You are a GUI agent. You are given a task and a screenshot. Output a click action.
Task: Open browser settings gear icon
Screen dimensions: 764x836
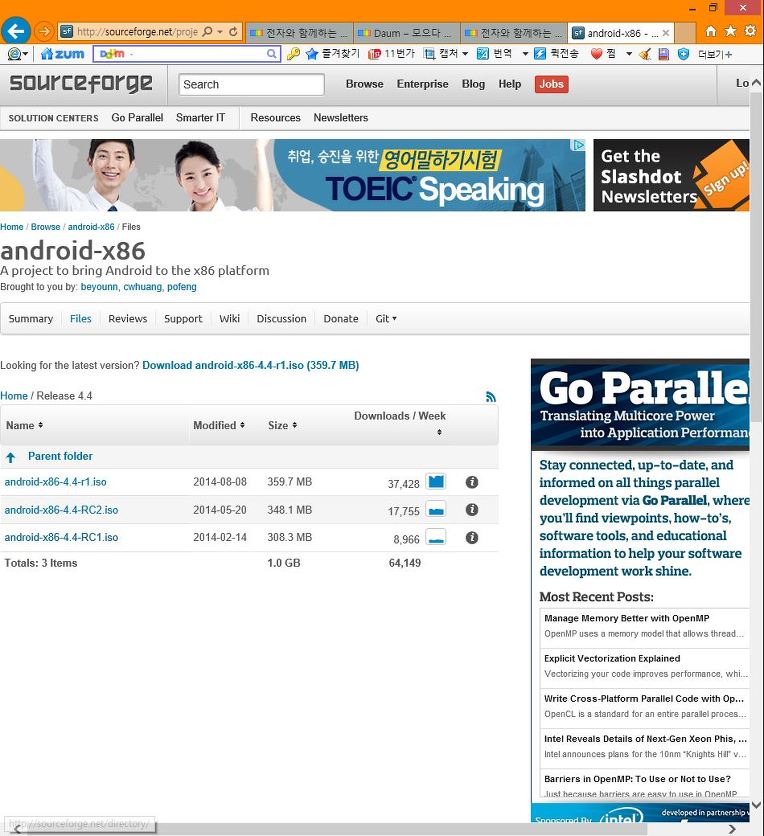pyautogui.click(x=750, y=30)
